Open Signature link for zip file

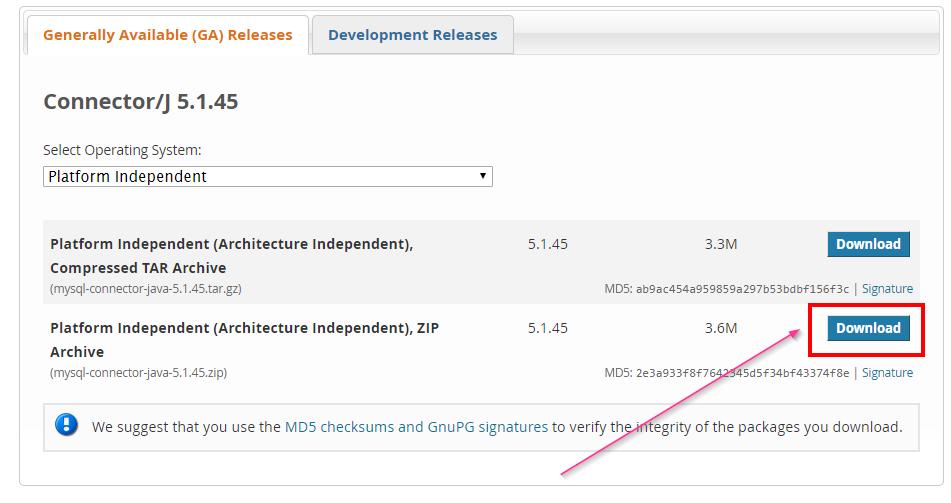tap(887, 373)
